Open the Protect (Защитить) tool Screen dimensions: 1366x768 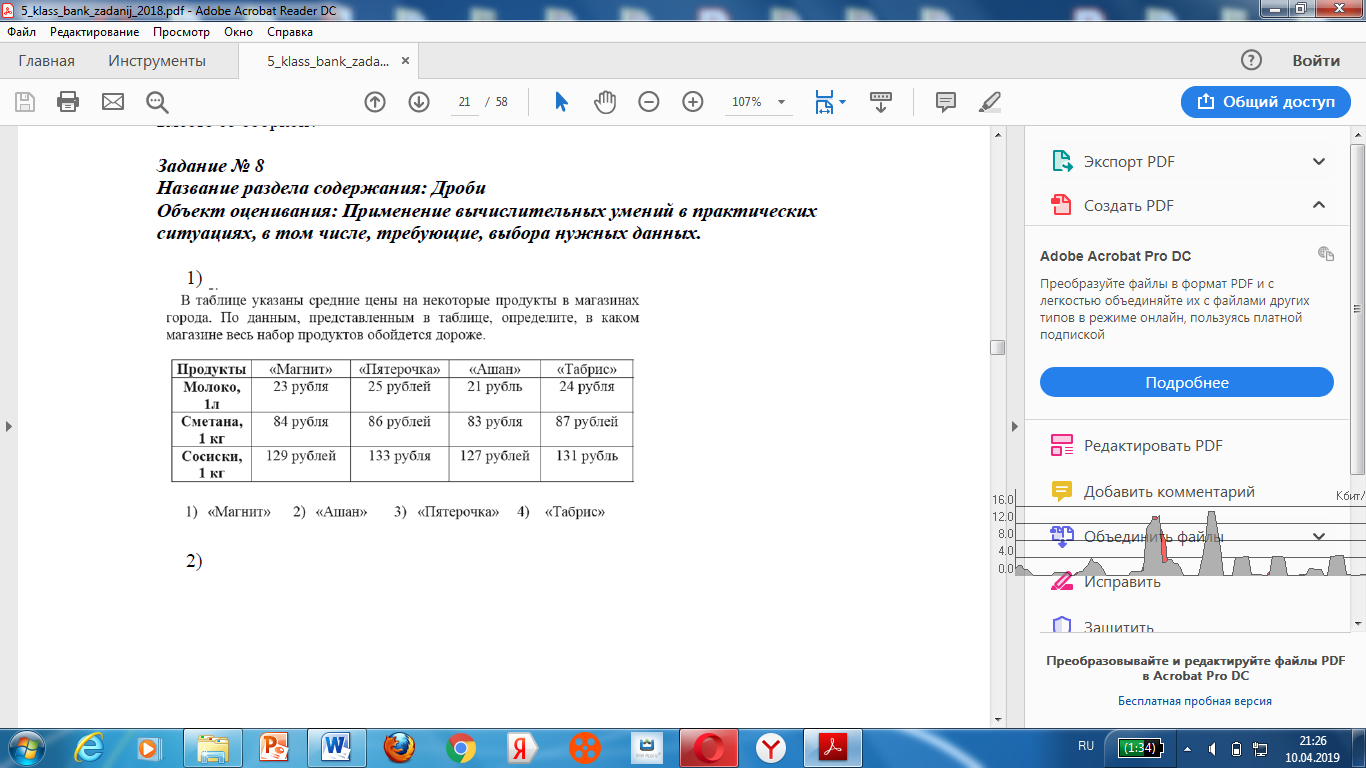1102,627
